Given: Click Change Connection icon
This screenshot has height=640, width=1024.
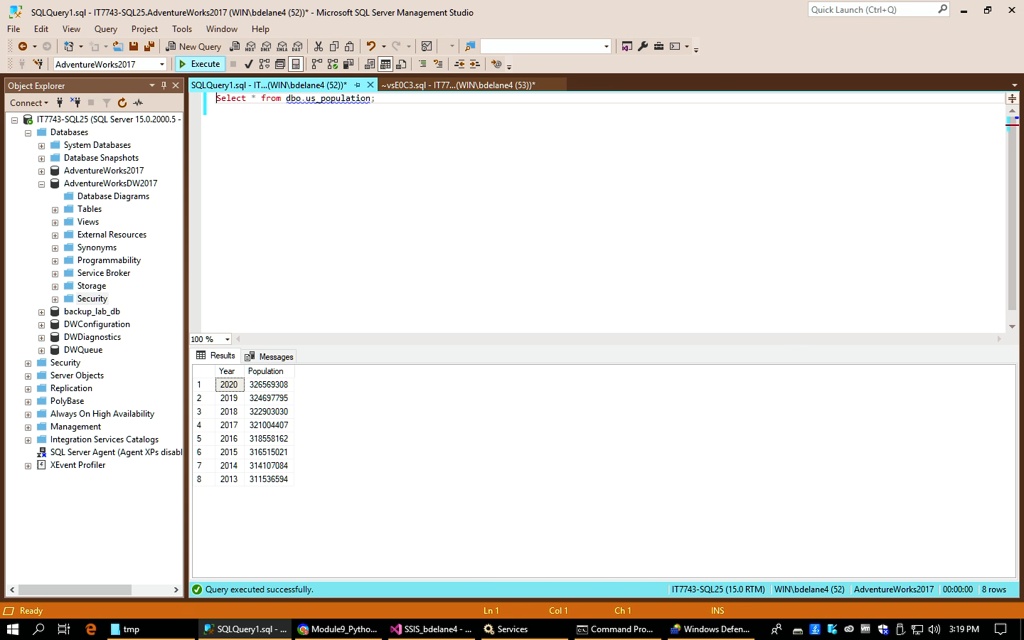Looking at the screenshot, I should [x=38, y=64].
